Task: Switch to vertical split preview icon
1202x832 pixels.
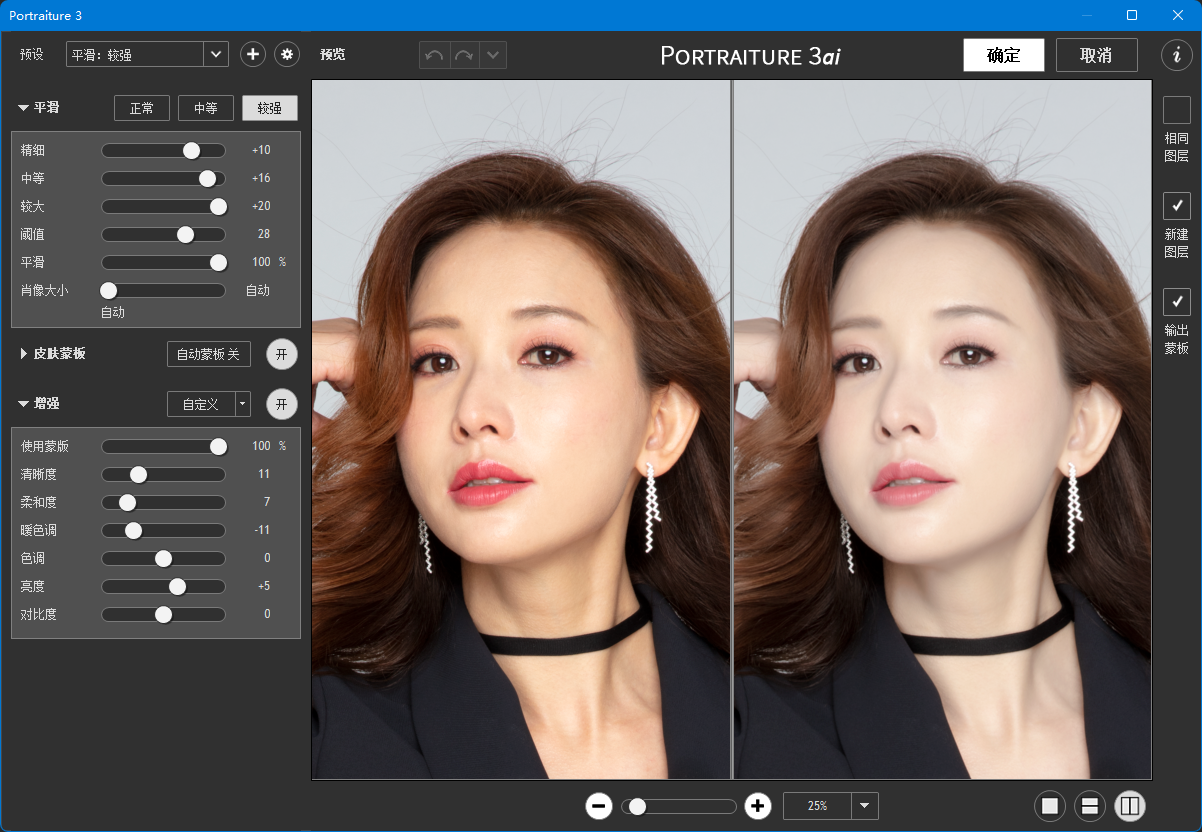Action: coord(1130,805)
